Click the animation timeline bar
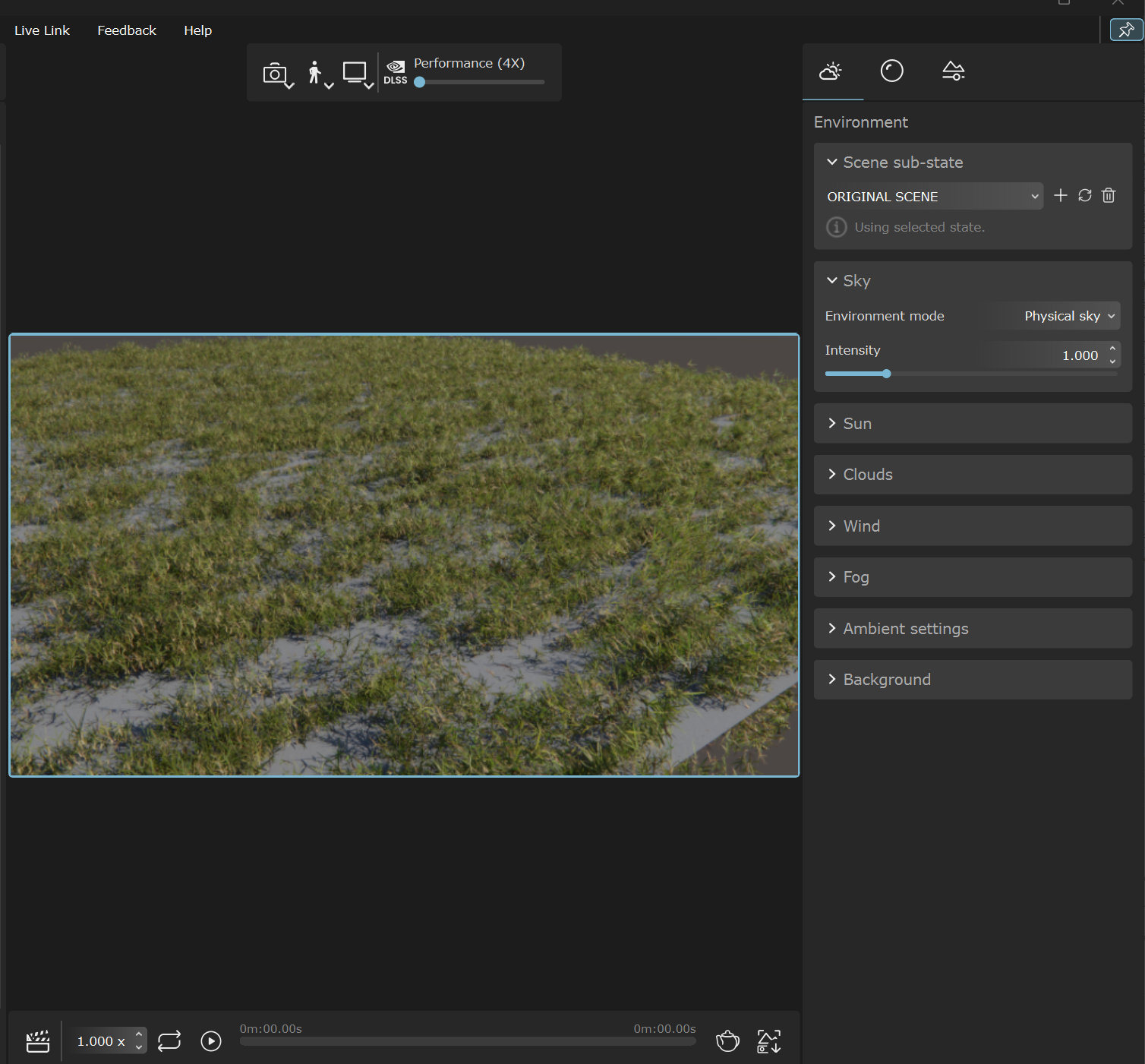Viewport: 1145px width, 1064px height. coord(468,1042)
